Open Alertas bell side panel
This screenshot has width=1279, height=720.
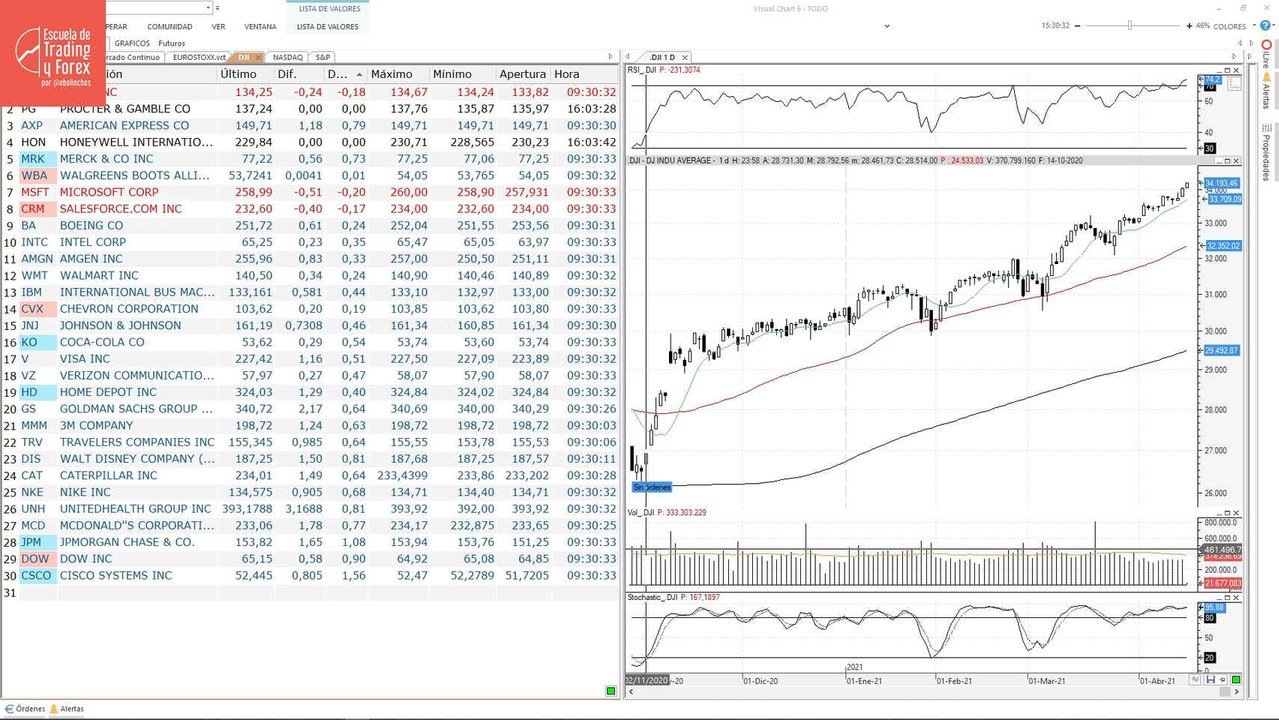coord(1266,91)
